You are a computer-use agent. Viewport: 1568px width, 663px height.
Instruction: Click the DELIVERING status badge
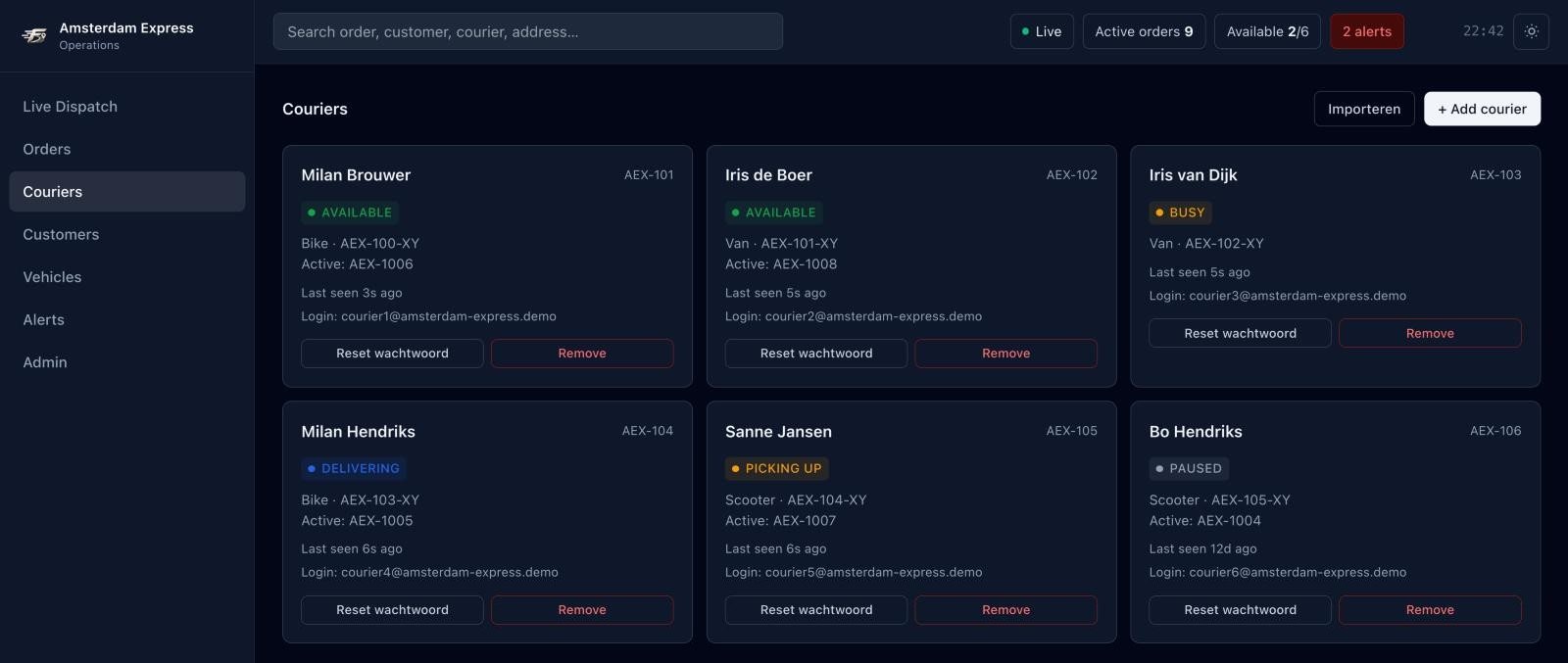(x=354, y=469)
